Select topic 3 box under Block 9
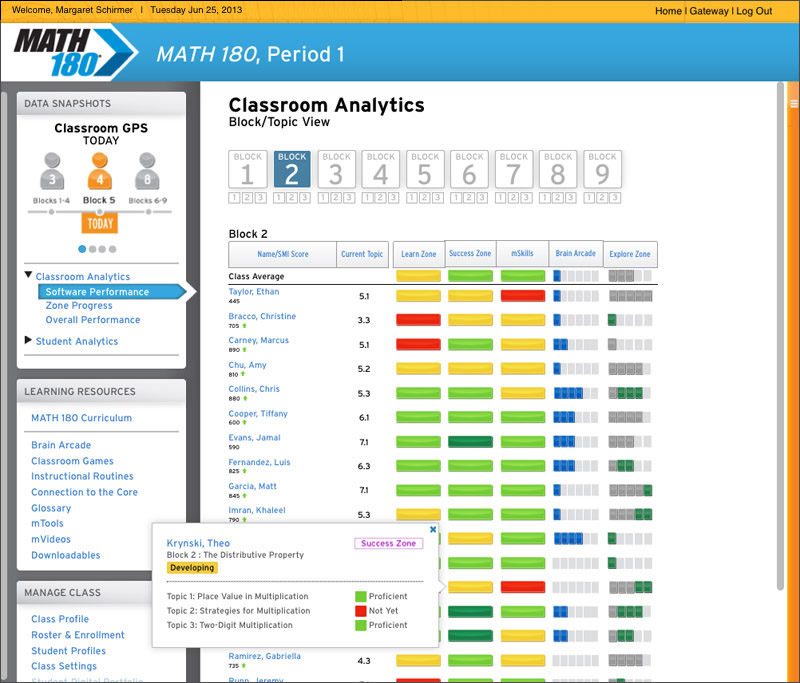 point(615,198)
